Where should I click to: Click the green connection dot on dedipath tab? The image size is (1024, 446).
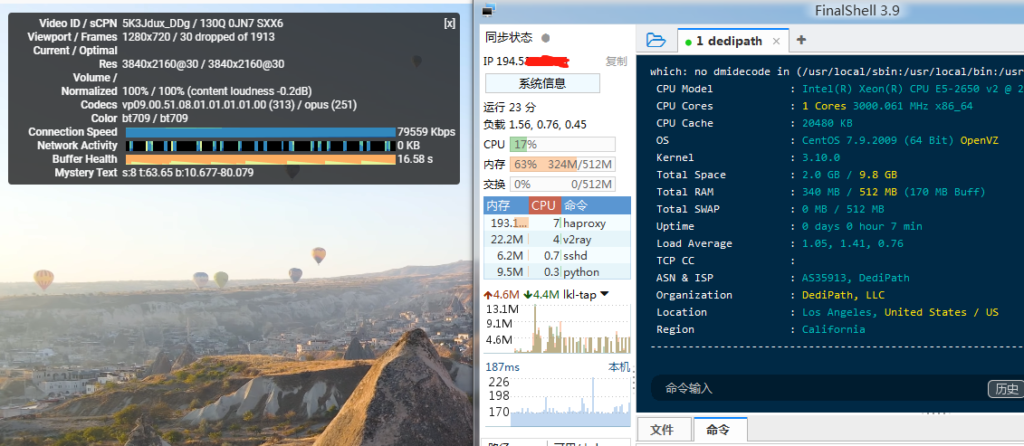point(688,42)
